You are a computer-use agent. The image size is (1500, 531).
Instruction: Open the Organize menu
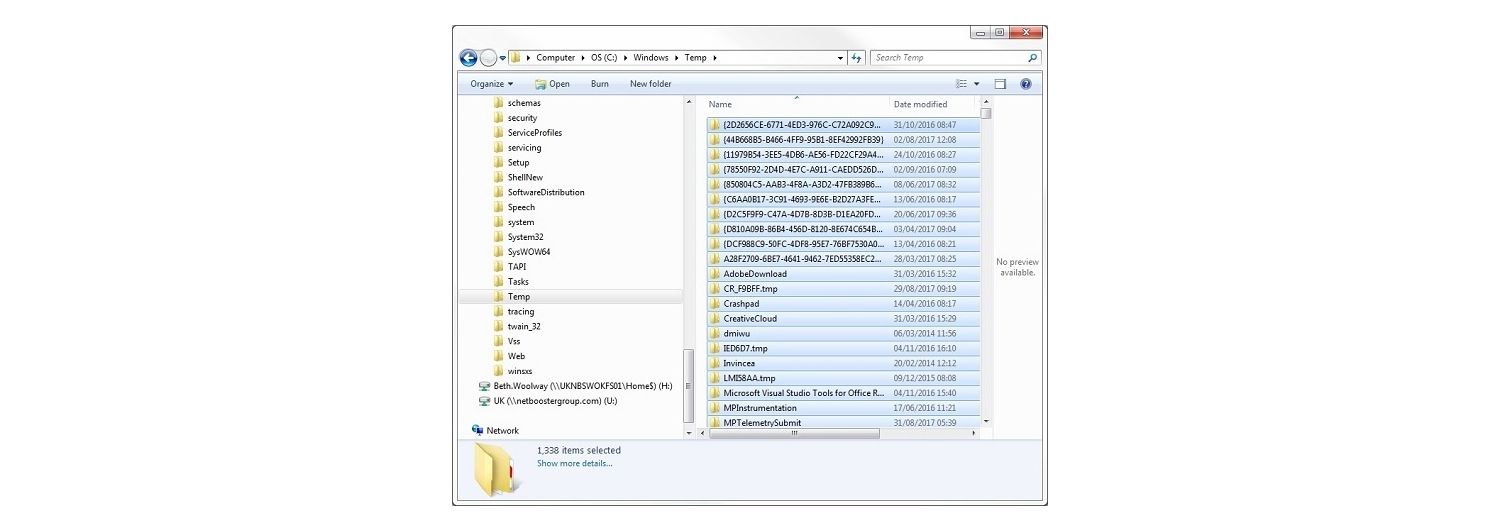(491, 84)
